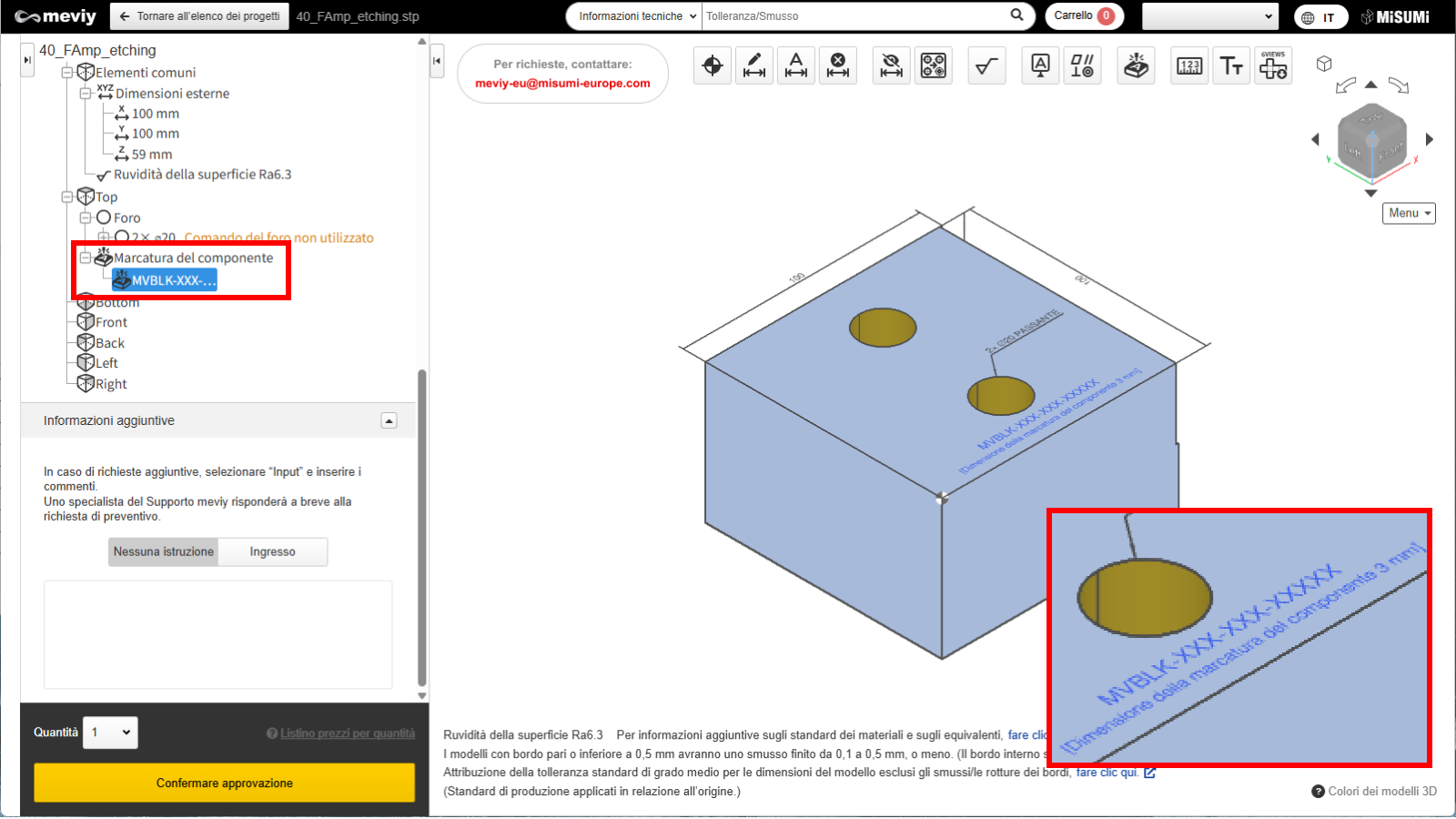1456x819 pixels.
Task: Select the Nessuna istruzione option
Action: (x=164, y=551)
